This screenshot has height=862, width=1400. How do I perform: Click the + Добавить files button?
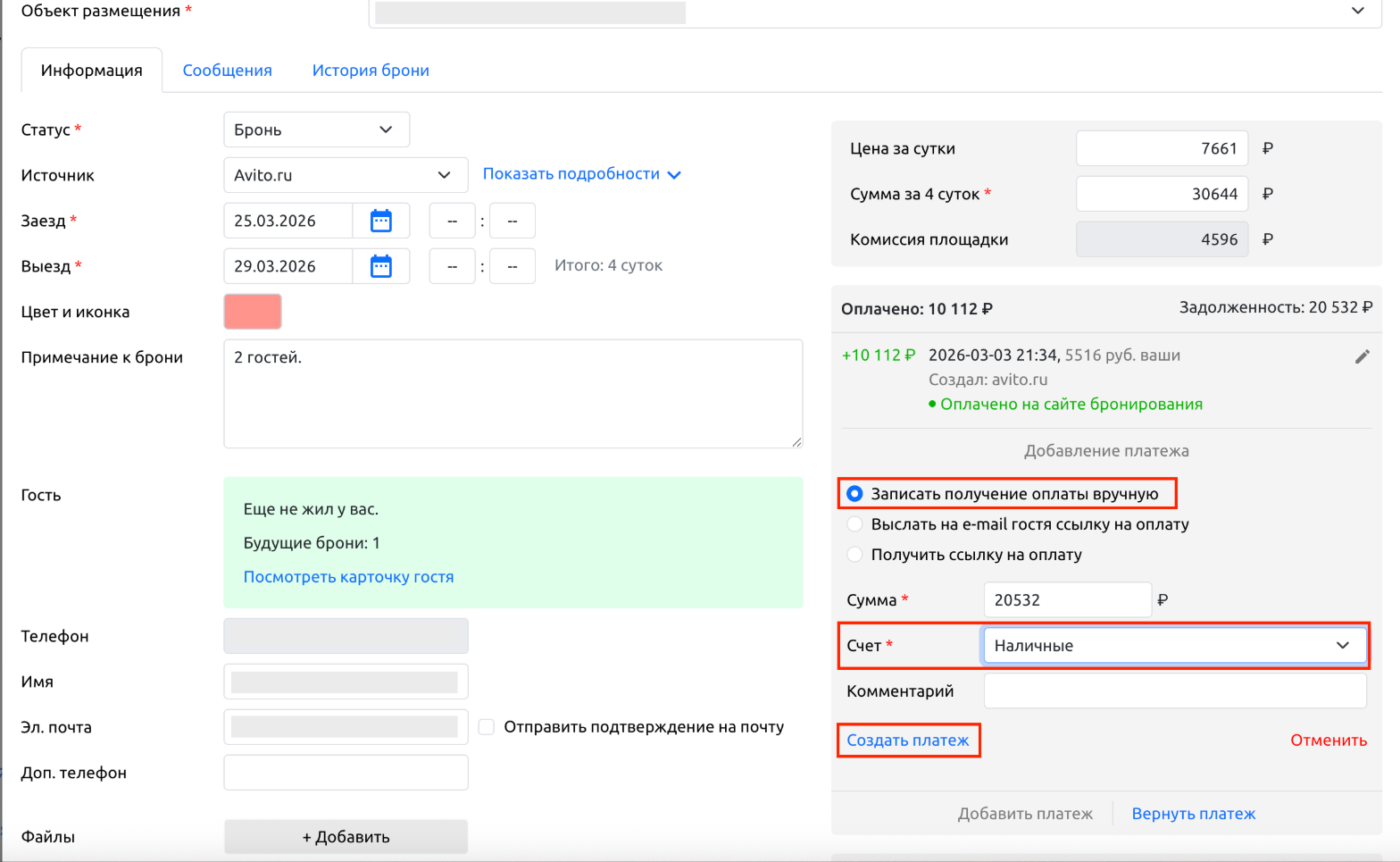point(346,837)
